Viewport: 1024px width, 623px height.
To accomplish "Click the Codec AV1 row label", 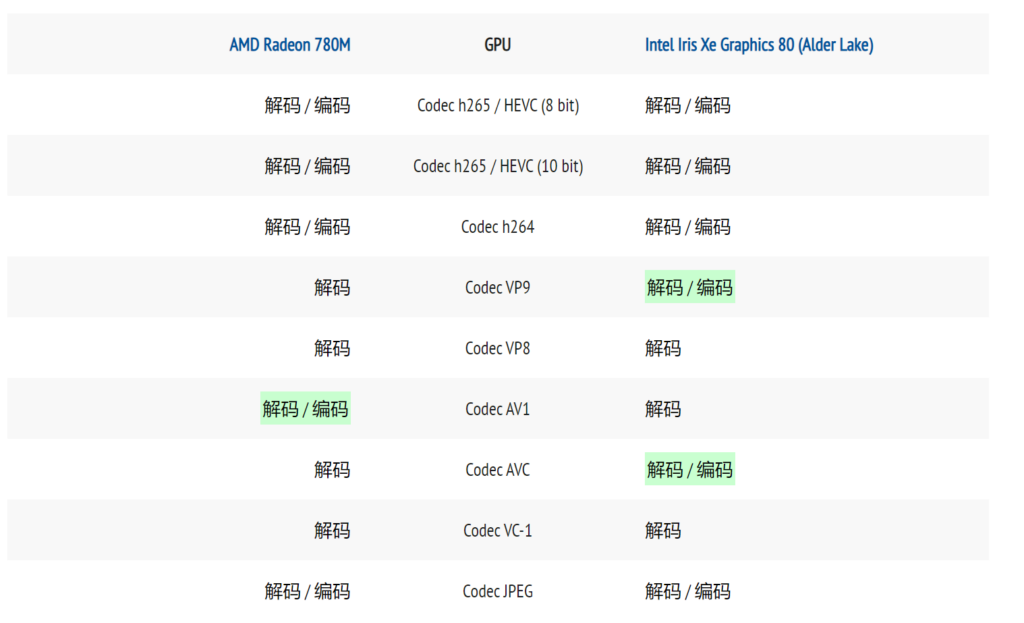I will [497, 409].
